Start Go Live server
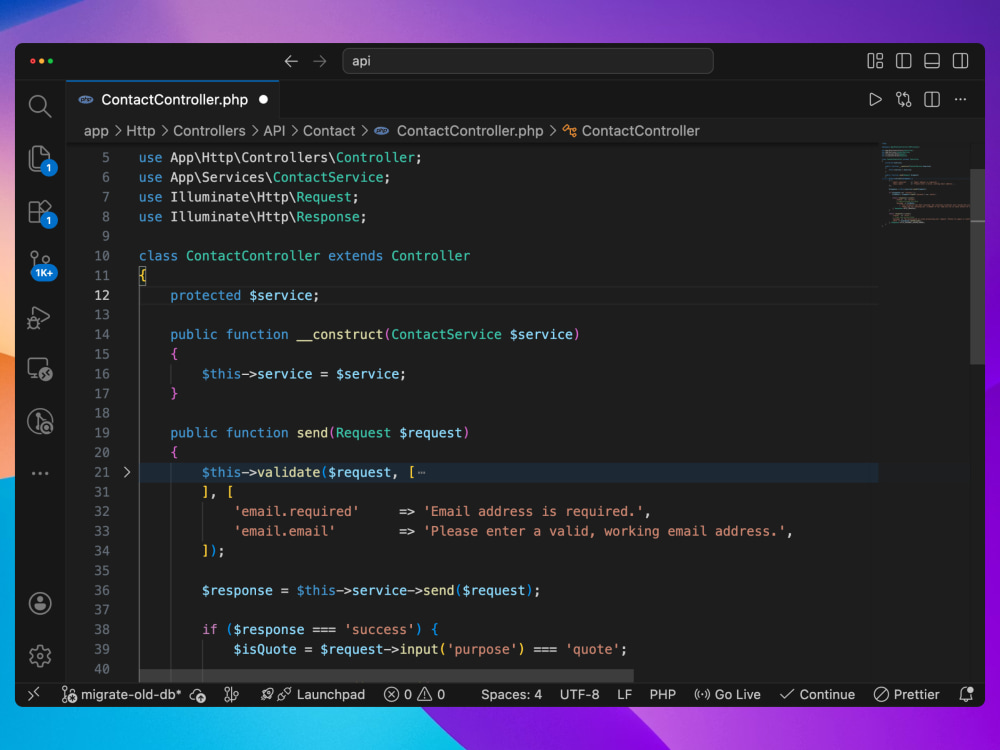The height and width of the screenshot is (750, 1000). tap(727, 695)
